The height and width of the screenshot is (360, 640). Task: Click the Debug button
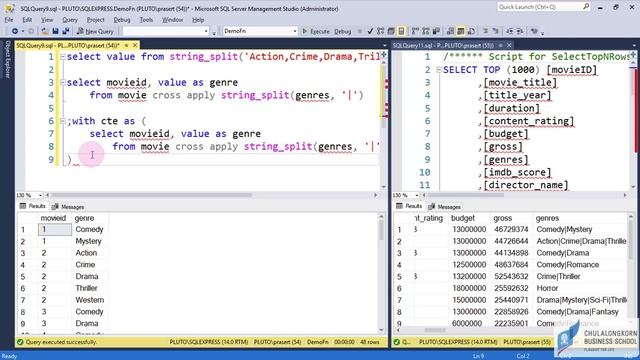click(x=342, y=31)
